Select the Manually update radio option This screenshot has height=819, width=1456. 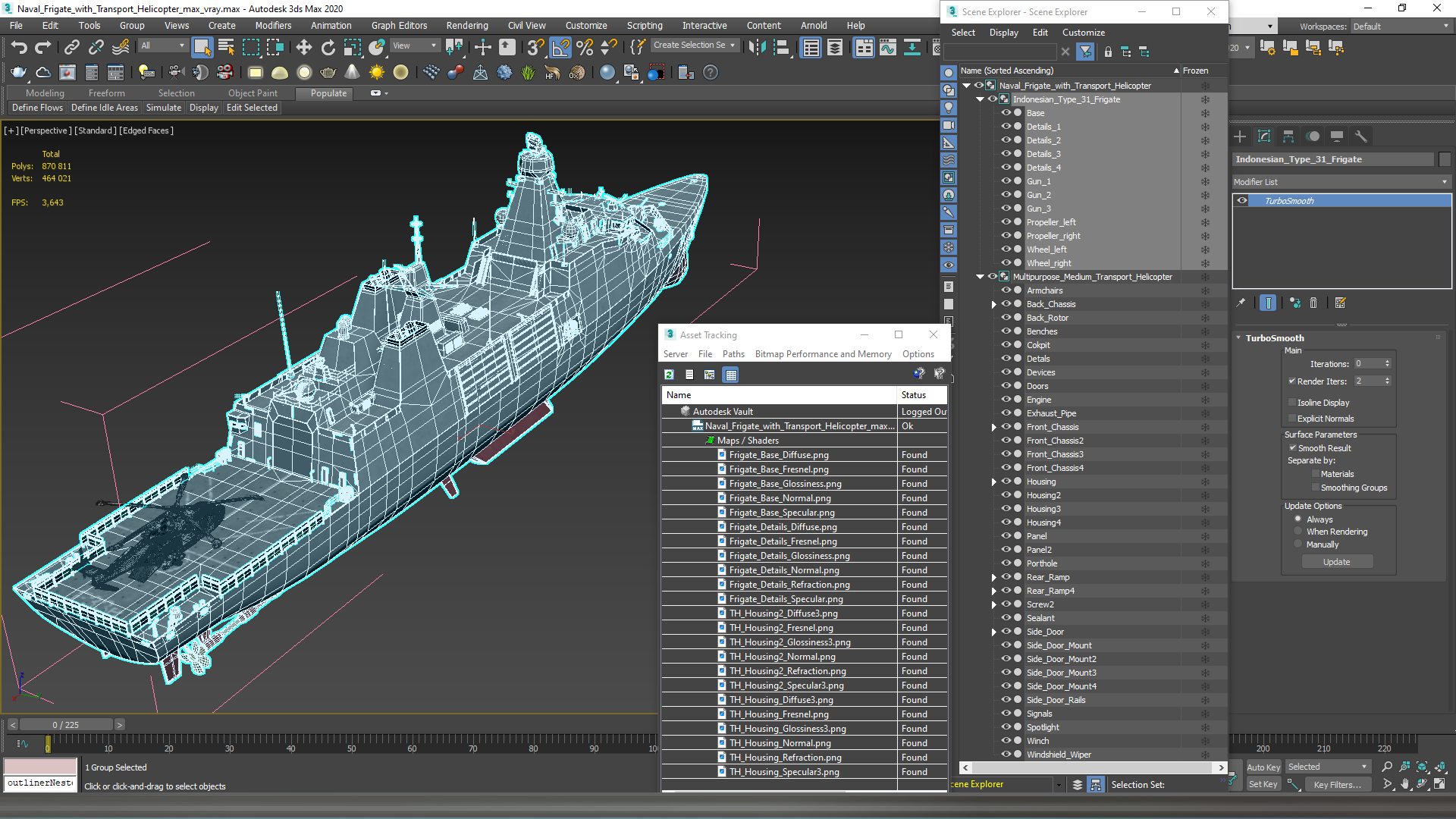point(1298,544)
